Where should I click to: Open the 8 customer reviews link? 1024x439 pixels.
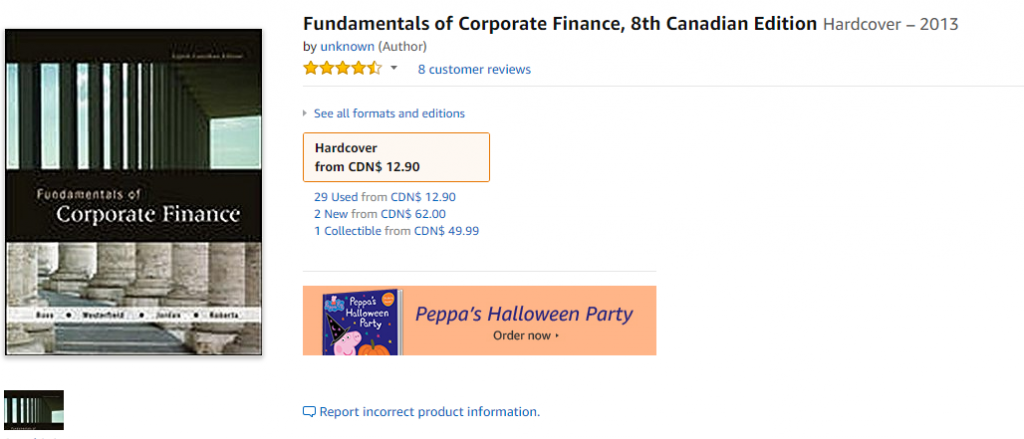[x=474, y=69]
